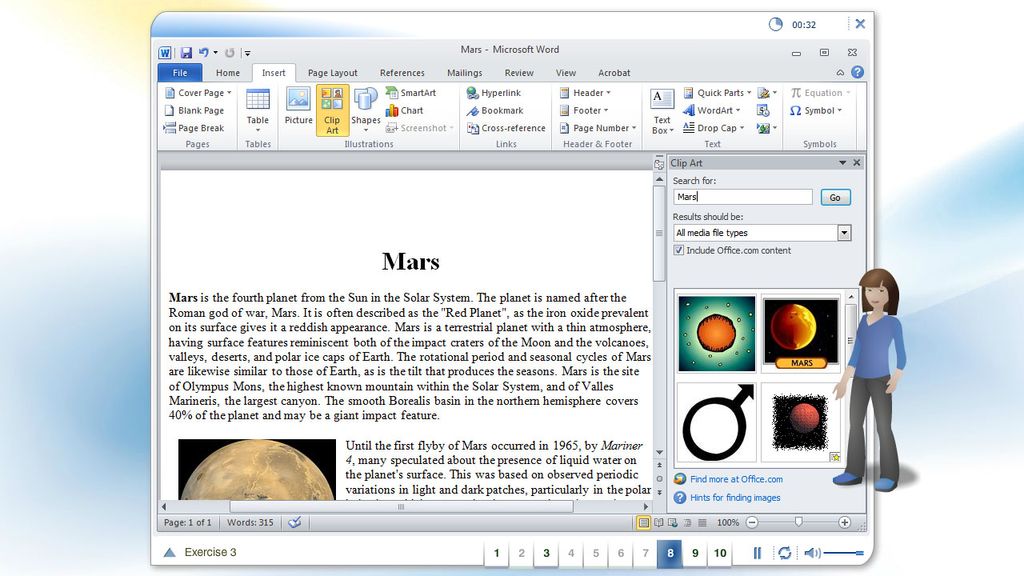
Task: Click Words: 315 in status bar
Action: click(250, 522)
